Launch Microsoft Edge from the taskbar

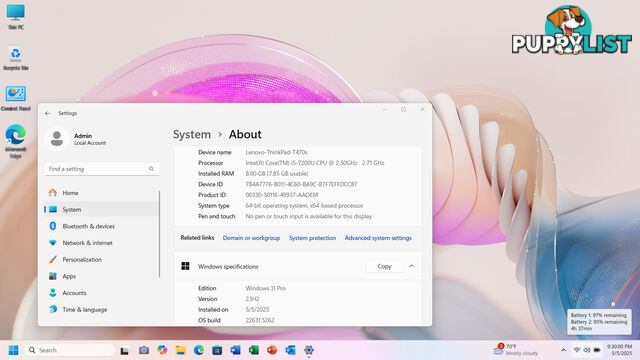pyautogui.click(x=199, y=350)
